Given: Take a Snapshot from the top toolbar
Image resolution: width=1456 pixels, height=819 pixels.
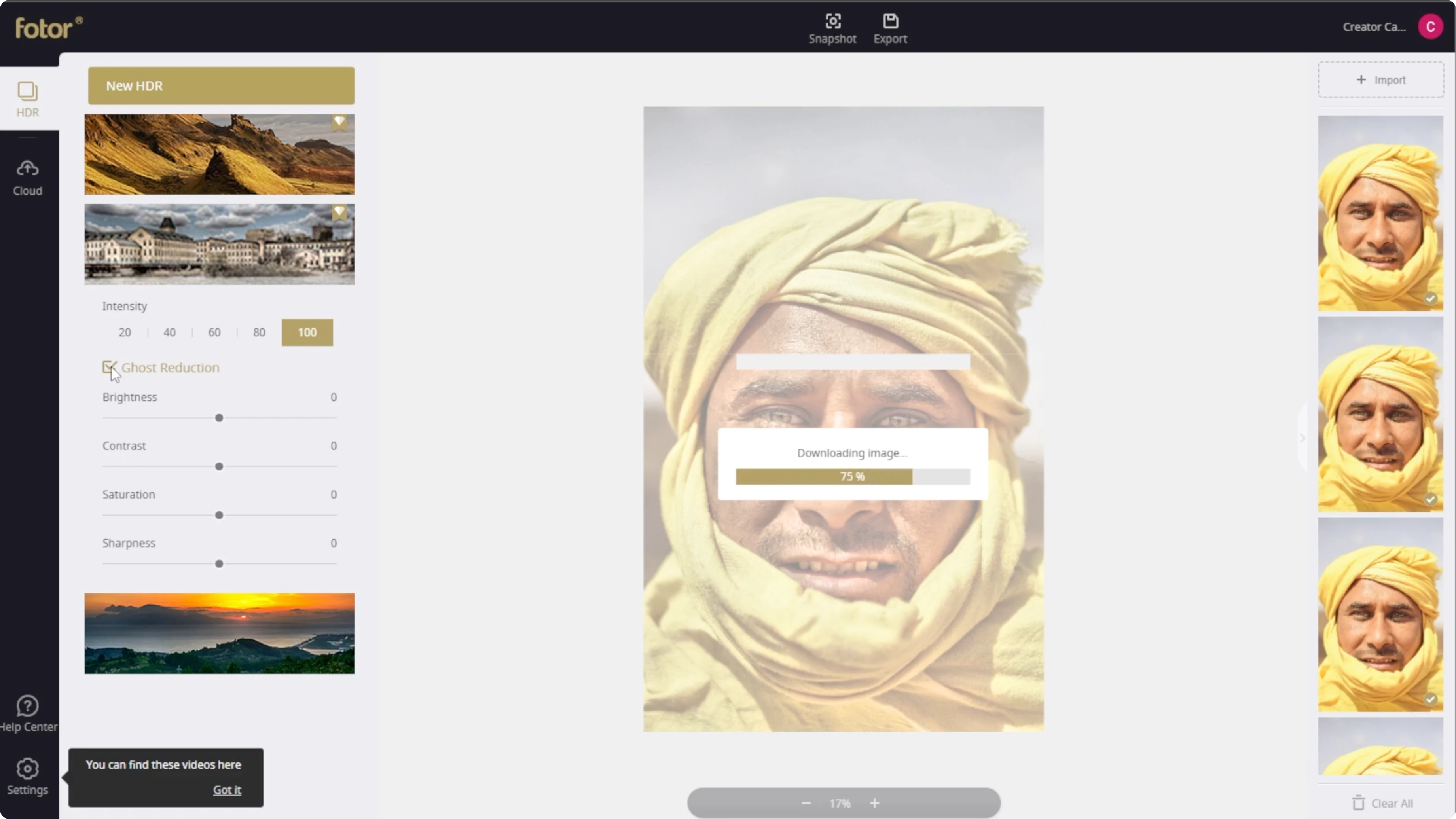Looking at the screenshot, I should (x=832, y=29).
